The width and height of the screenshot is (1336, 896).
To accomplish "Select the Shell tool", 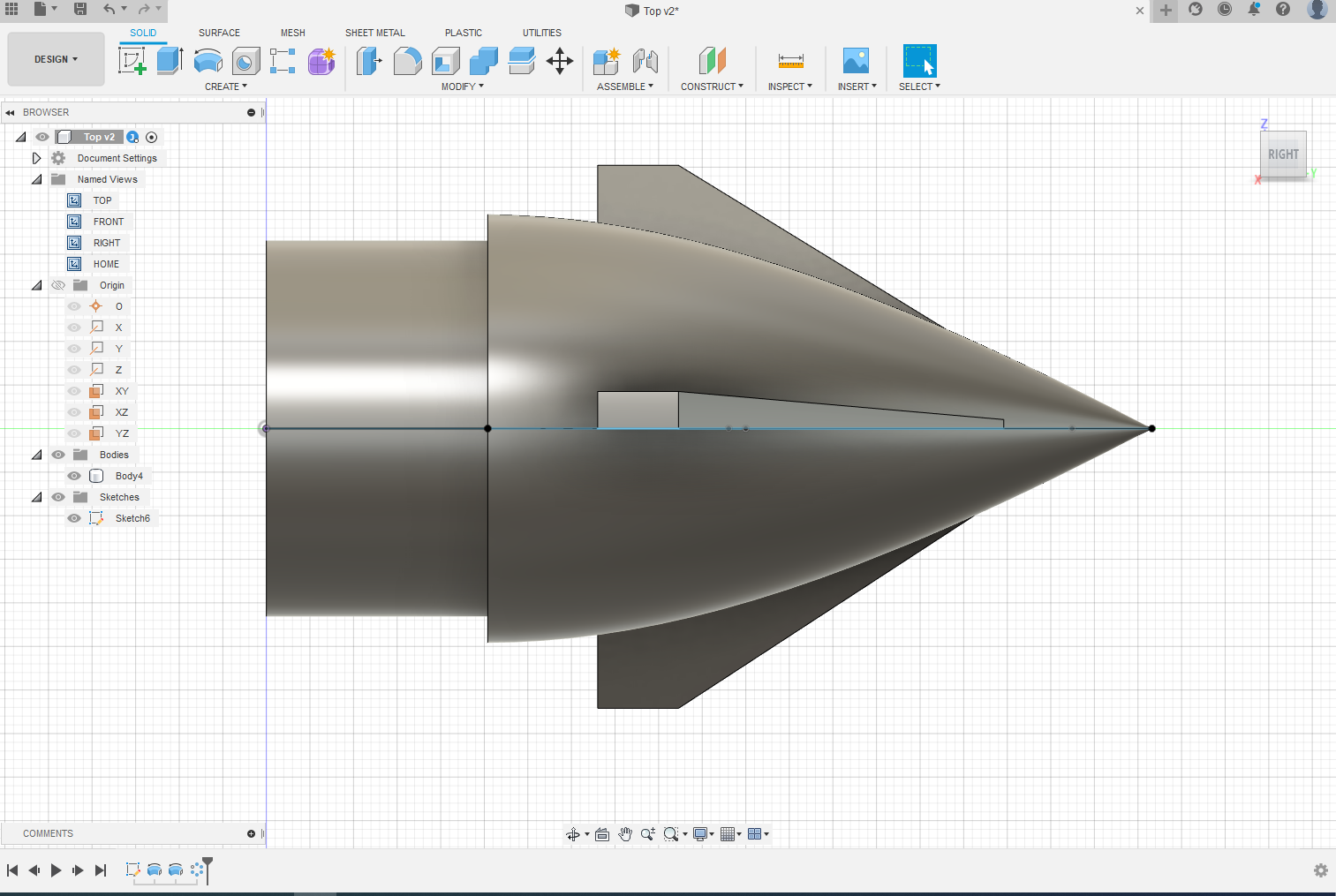I will click(446, 59).
